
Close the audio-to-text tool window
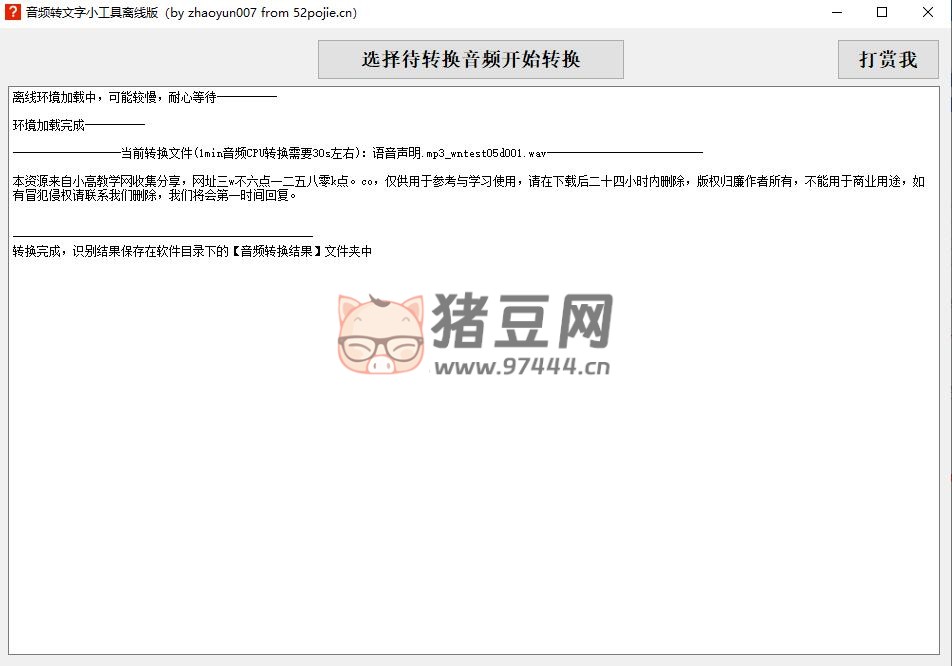click(928, 12)
